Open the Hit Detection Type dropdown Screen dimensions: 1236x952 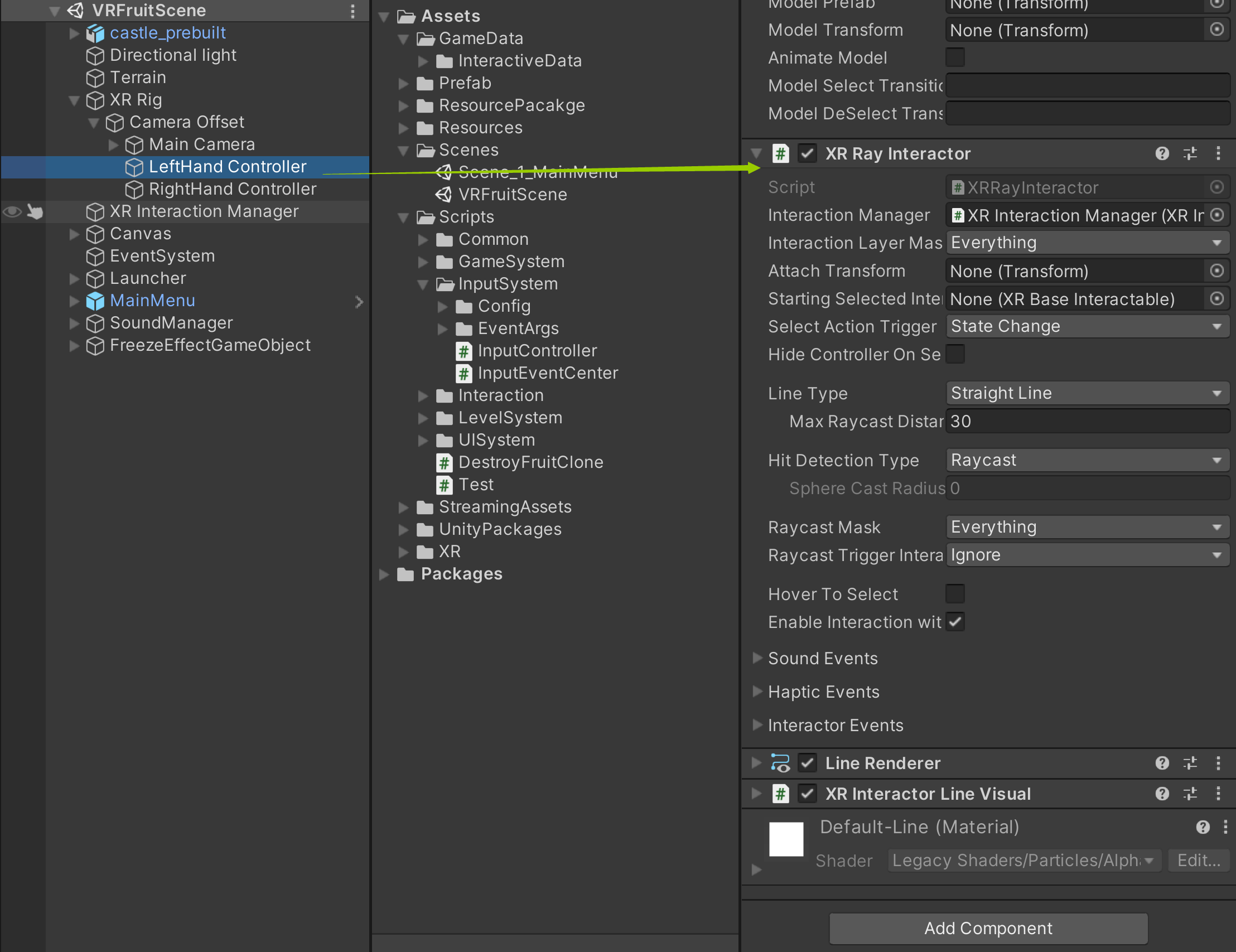point(1087,460)
